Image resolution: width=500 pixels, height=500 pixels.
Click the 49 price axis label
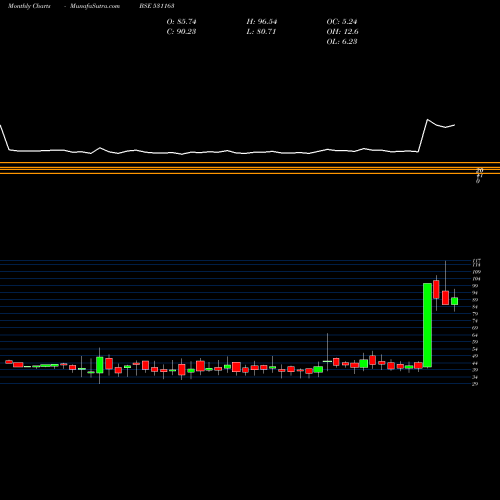[x=475, y=356]
